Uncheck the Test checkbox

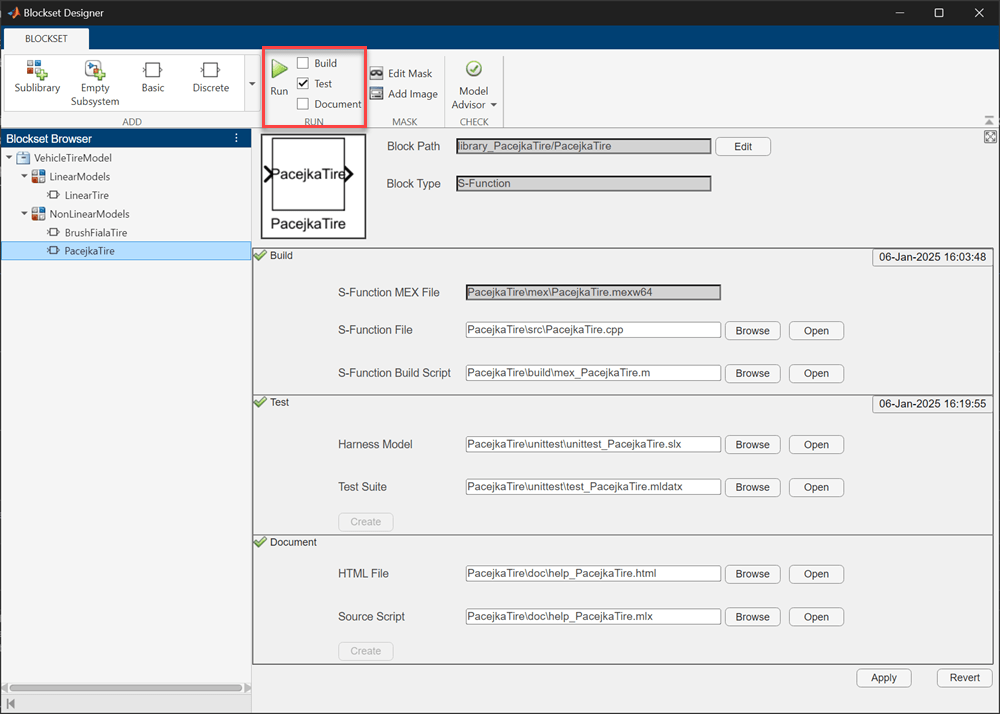(x=303, y=84)
